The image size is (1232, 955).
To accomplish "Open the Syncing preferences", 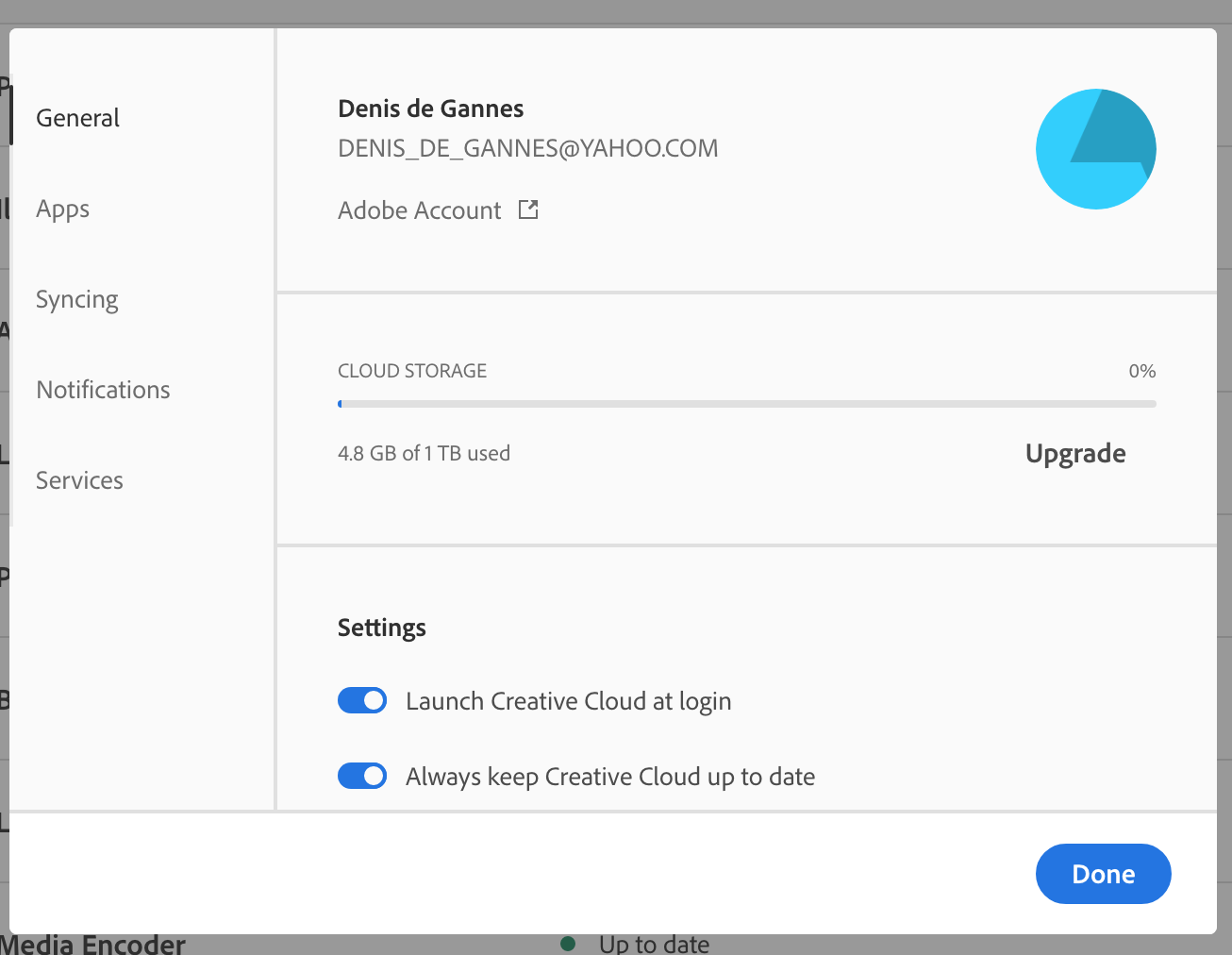I will tap(76, 299).
